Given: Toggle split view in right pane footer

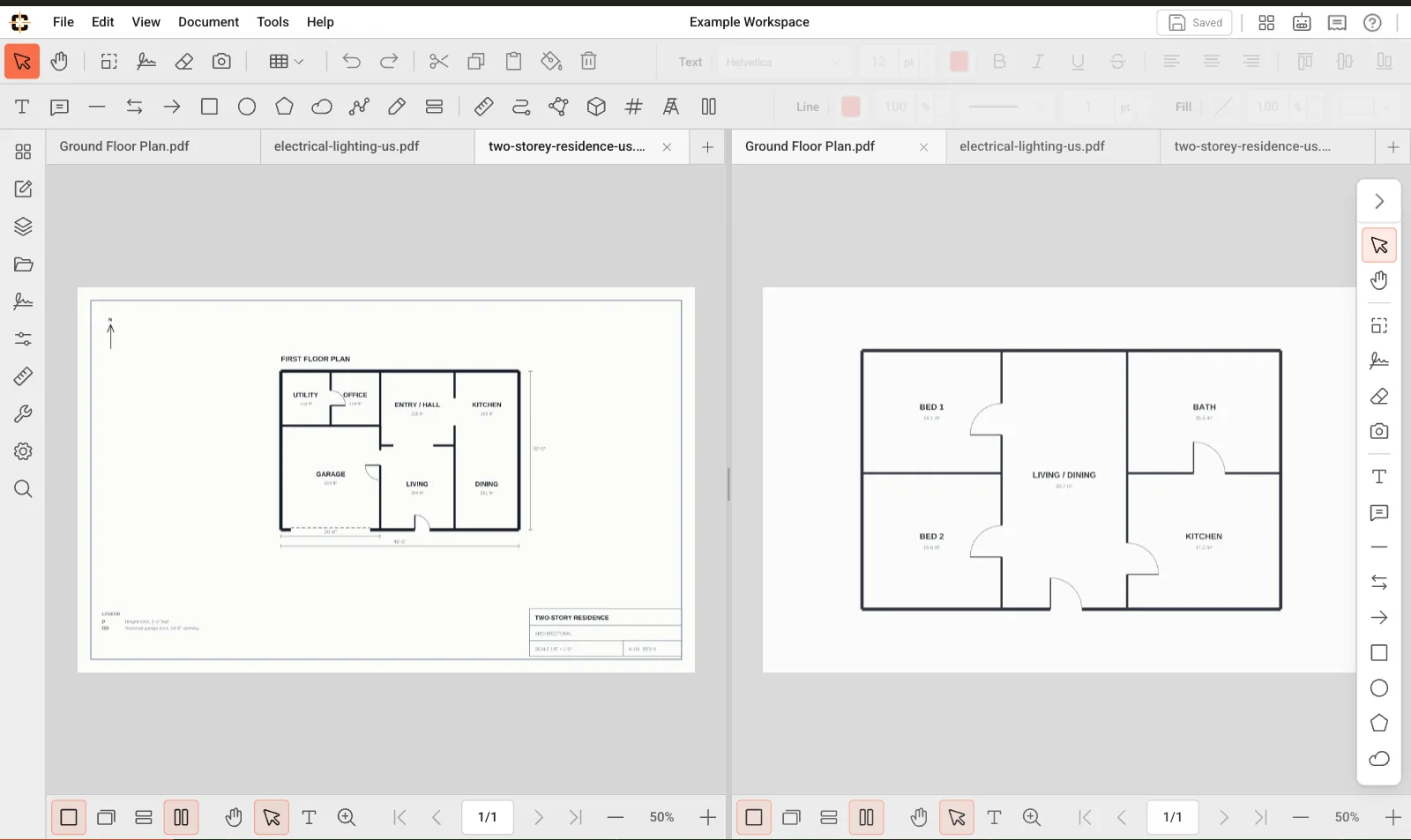Looking at the screenshot, I should pyautogui.click(x=867, y=818).
